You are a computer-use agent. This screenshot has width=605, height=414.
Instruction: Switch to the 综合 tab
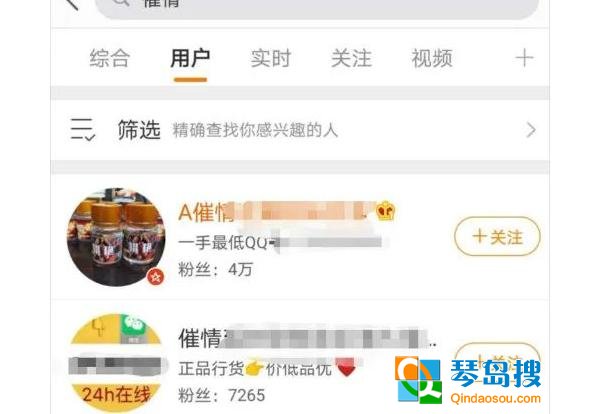click(x=110, y=59)
